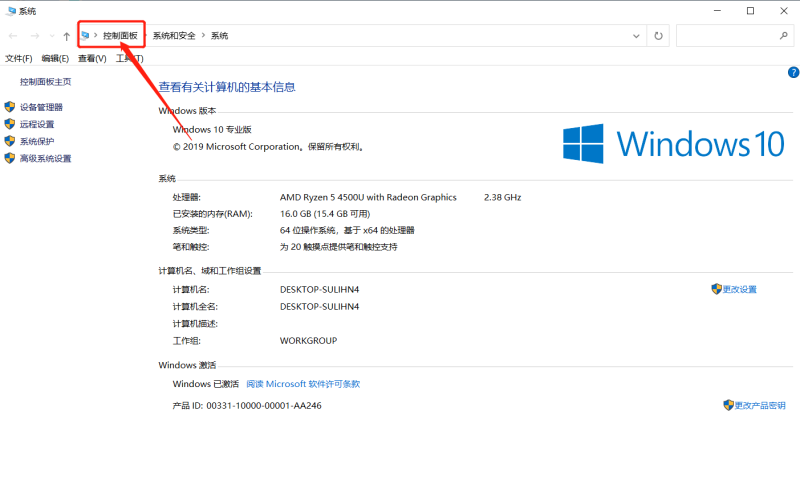The height and width of the screenshot is (483, 800).
Task: Go to 控制面板主页
Action: [x=45, y=82]
